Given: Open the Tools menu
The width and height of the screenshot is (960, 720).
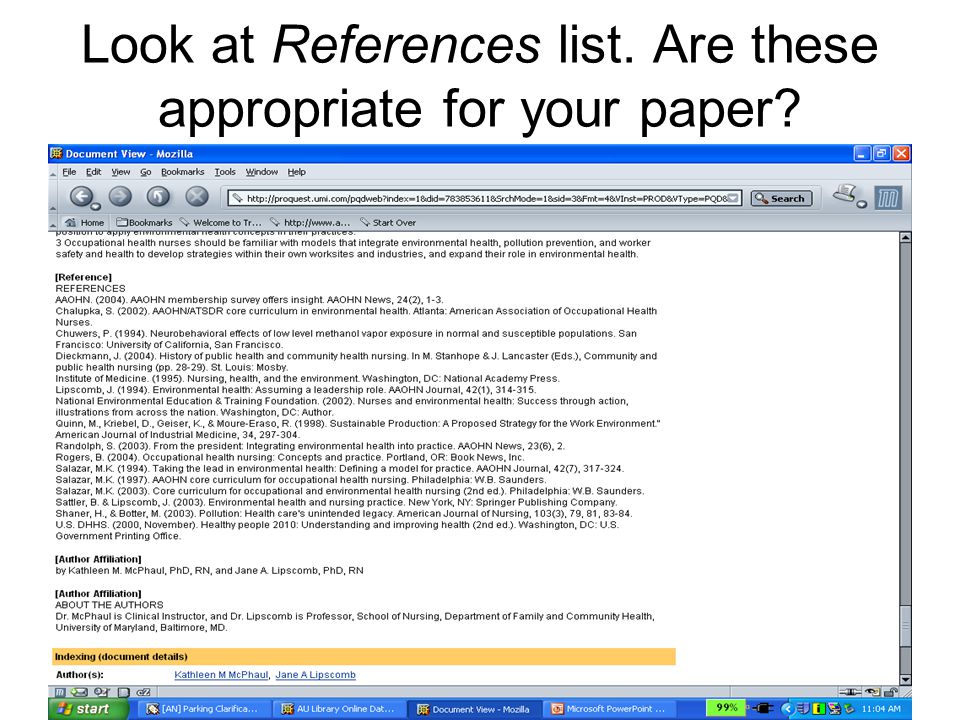Looking at the screenshot, I should tap(225, 172).
